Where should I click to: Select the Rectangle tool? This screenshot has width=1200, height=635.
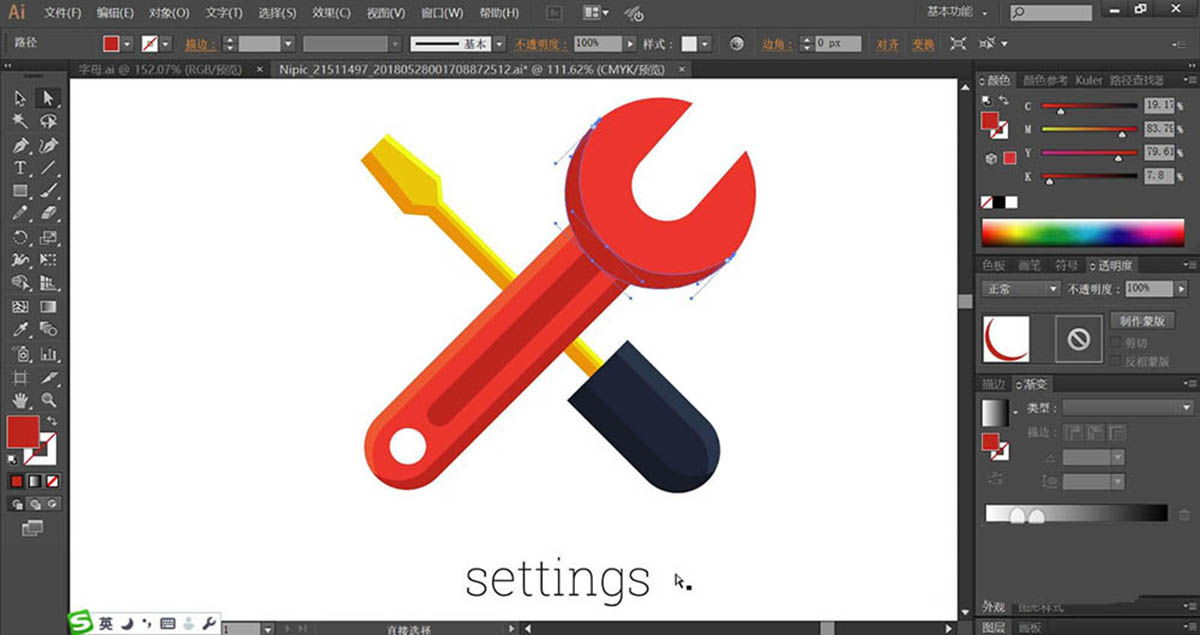click(x=20, y=191)
